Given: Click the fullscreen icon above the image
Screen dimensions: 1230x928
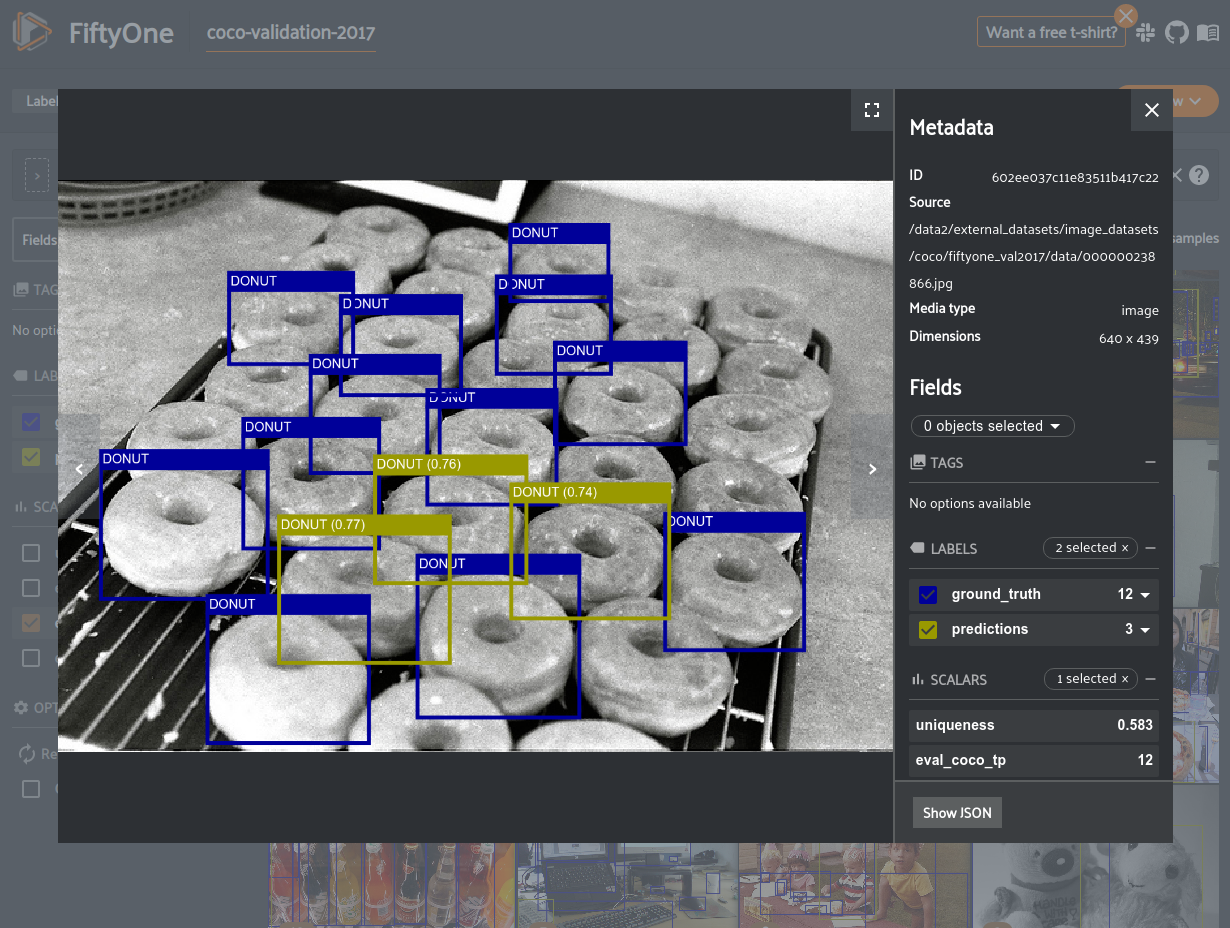Looking at the screenshot, I should click(x=871, y=110).
